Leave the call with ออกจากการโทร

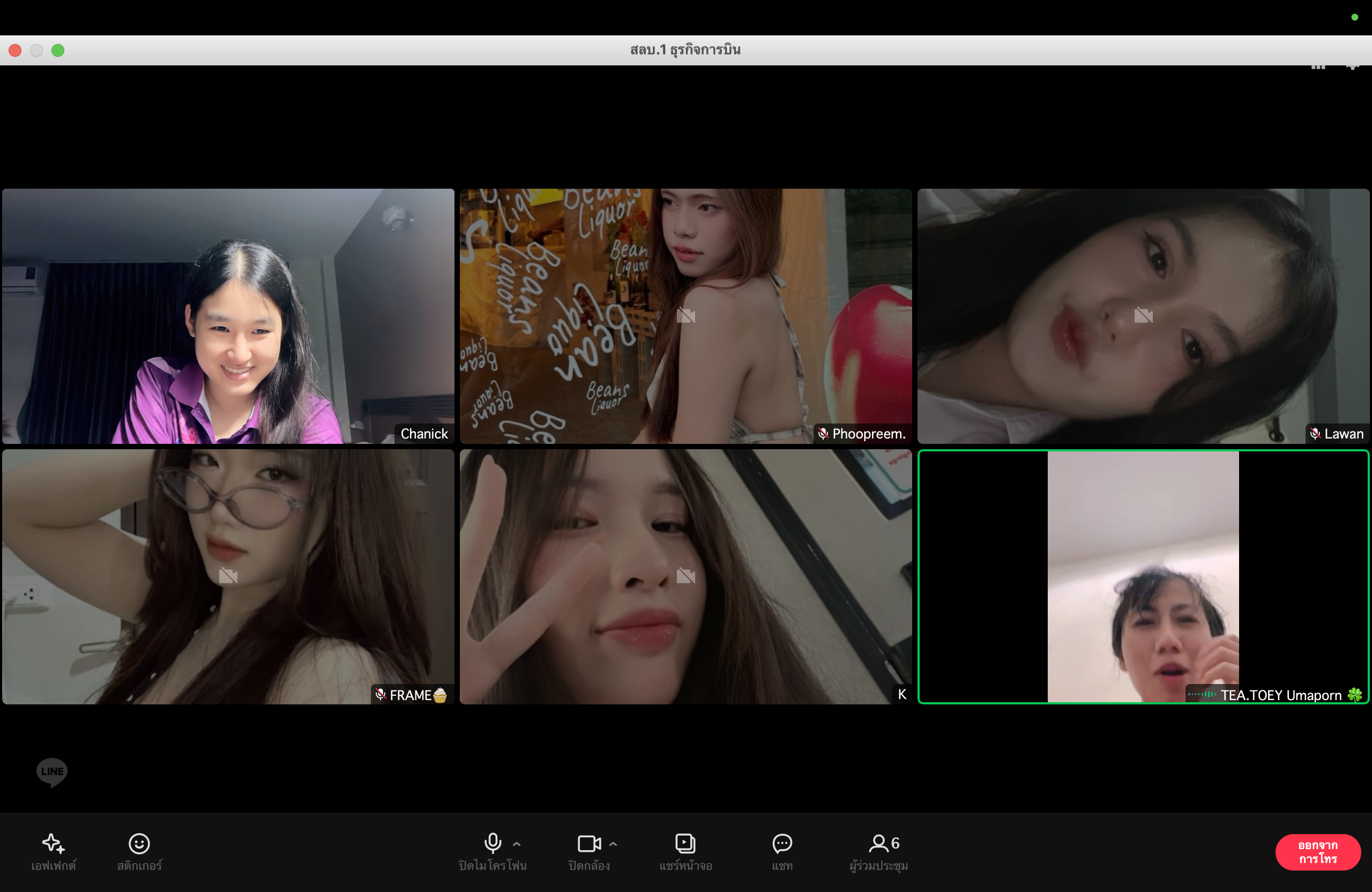(1317, 852)
